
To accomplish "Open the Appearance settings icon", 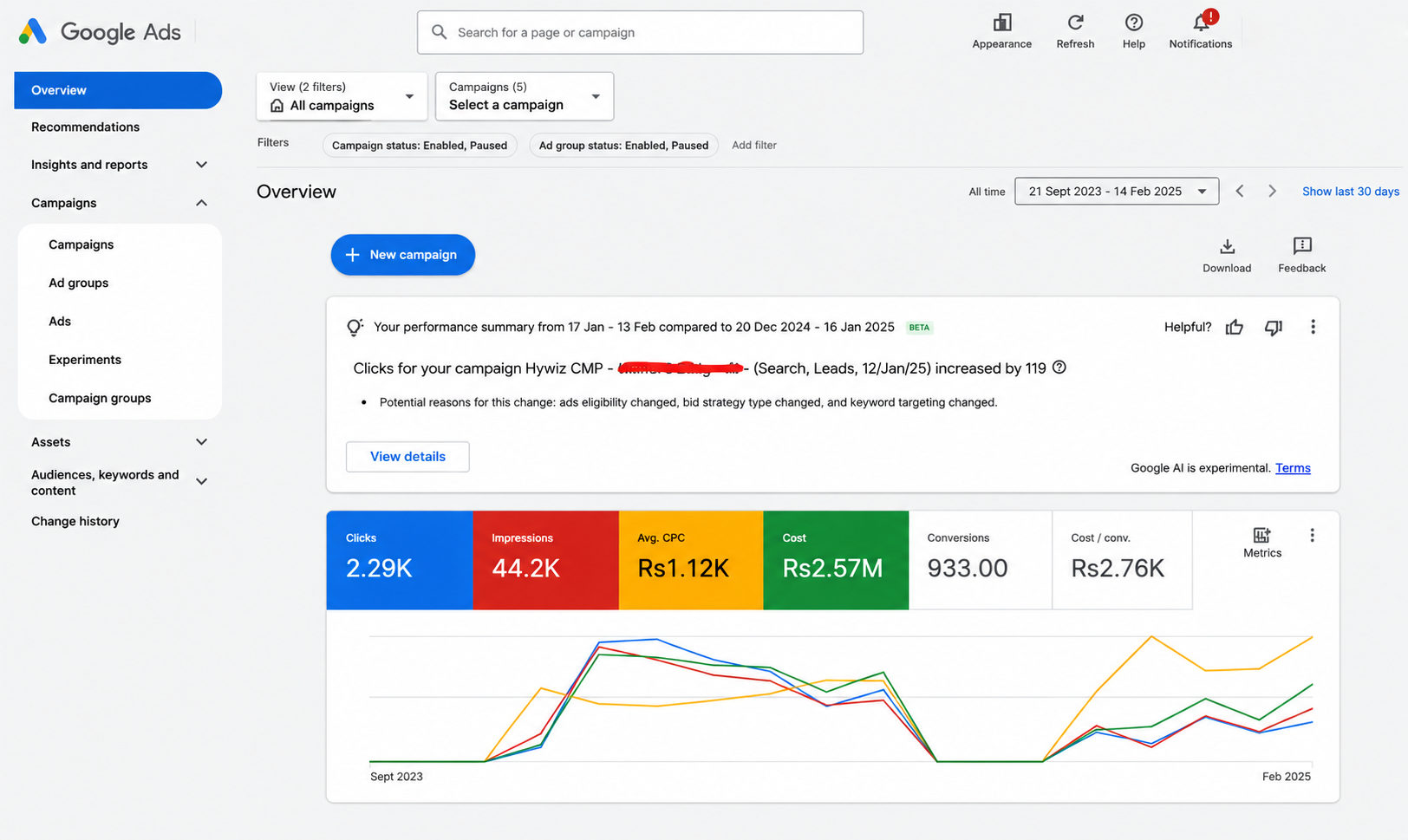I will 1002,23.
